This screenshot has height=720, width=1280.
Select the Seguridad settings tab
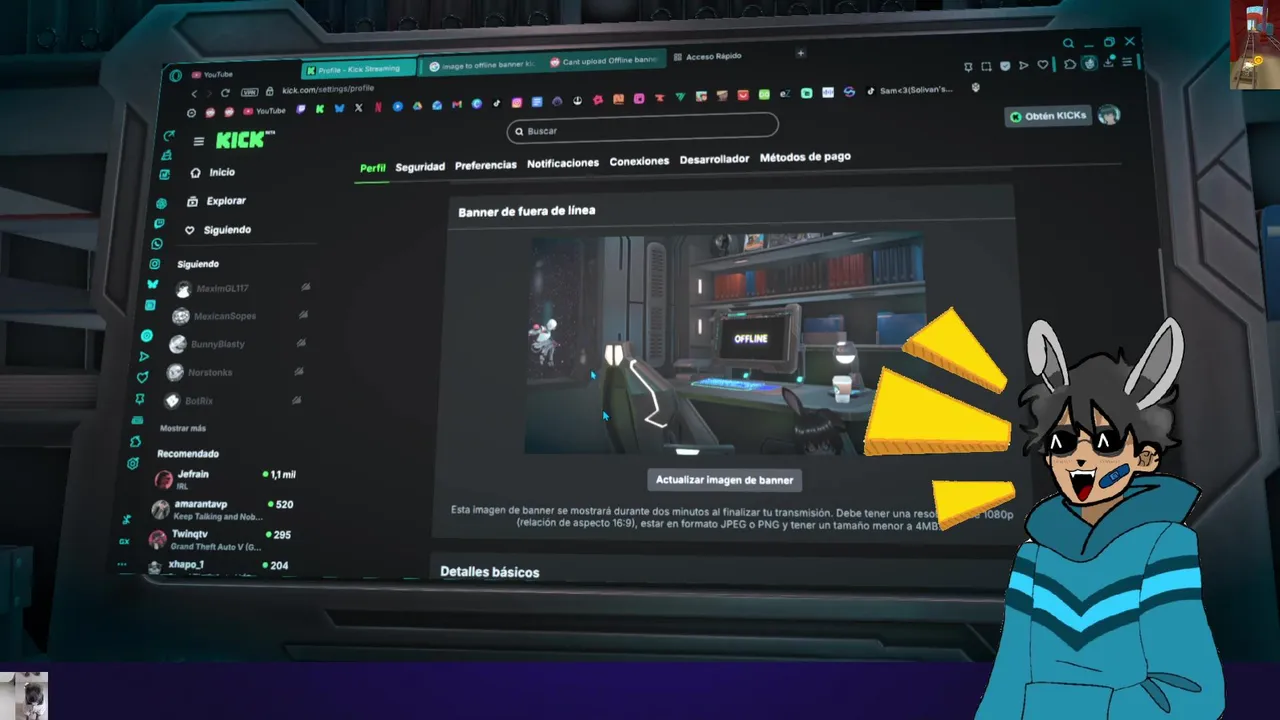point(420,167)
